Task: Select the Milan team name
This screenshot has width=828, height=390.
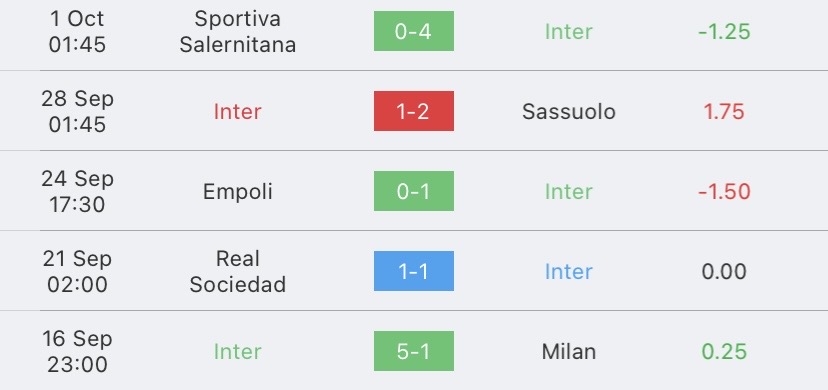Action: [569, 351]
